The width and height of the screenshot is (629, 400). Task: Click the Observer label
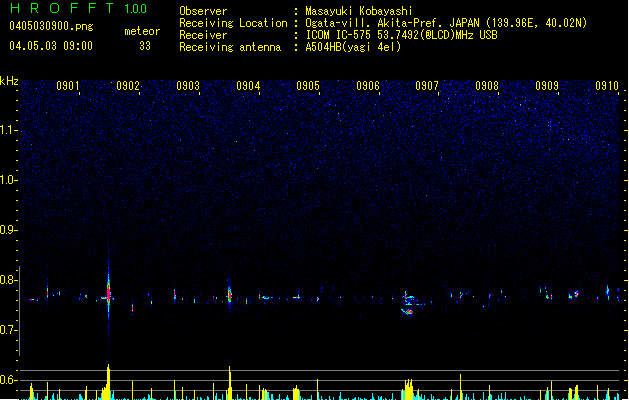[x=203, y=11]
